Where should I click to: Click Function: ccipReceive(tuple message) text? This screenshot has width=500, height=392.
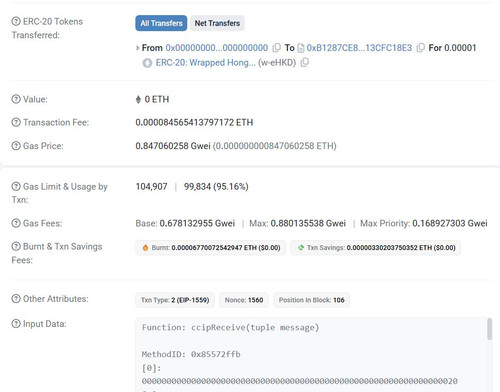point(230,328)
